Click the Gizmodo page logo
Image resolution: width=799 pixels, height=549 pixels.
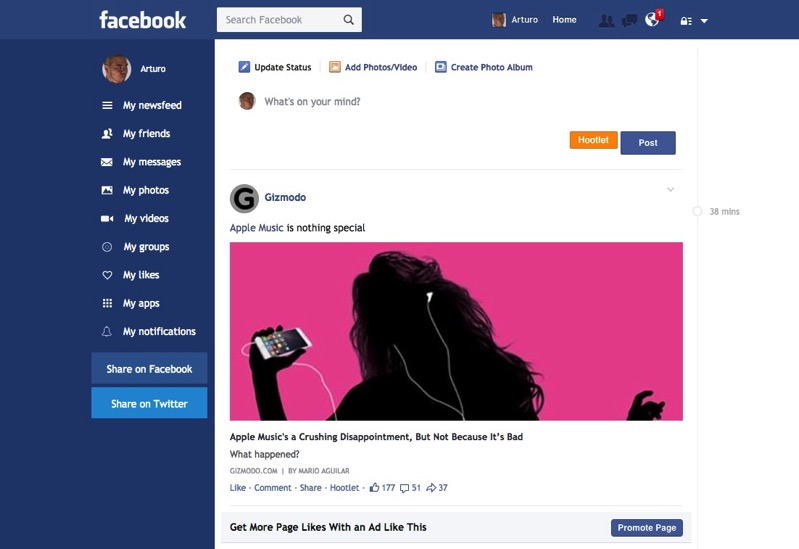click(245, 198)
